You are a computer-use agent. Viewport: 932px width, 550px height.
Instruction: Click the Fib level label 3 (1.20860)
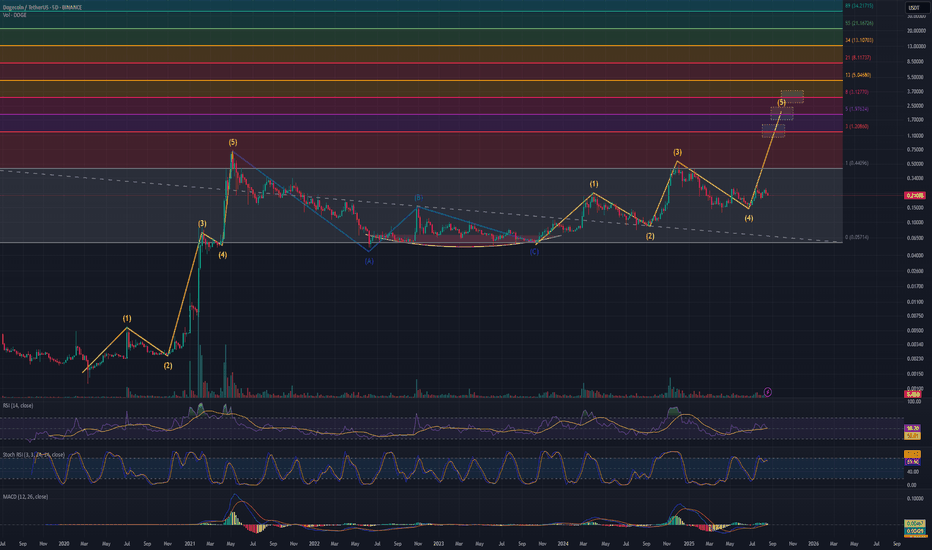857,127
